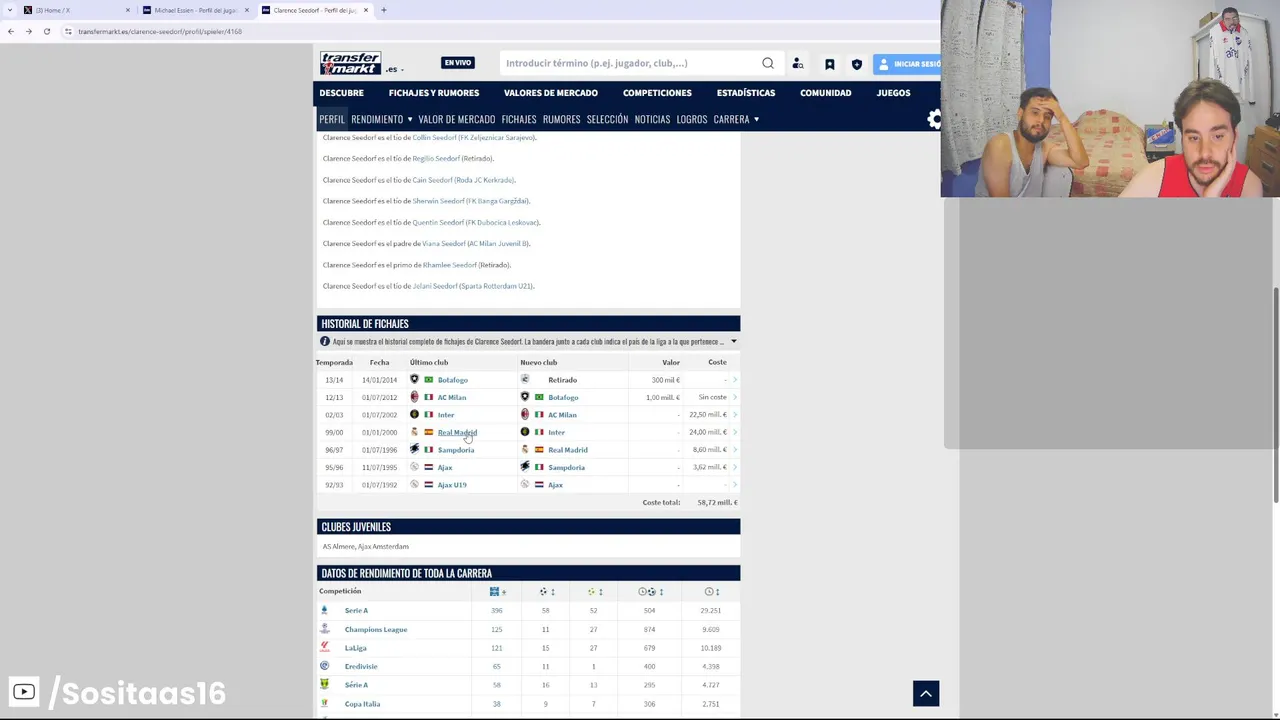Open the Comunidad menu
The width and height of the screenshot is (1280, 720).
(x=826, y=93)
